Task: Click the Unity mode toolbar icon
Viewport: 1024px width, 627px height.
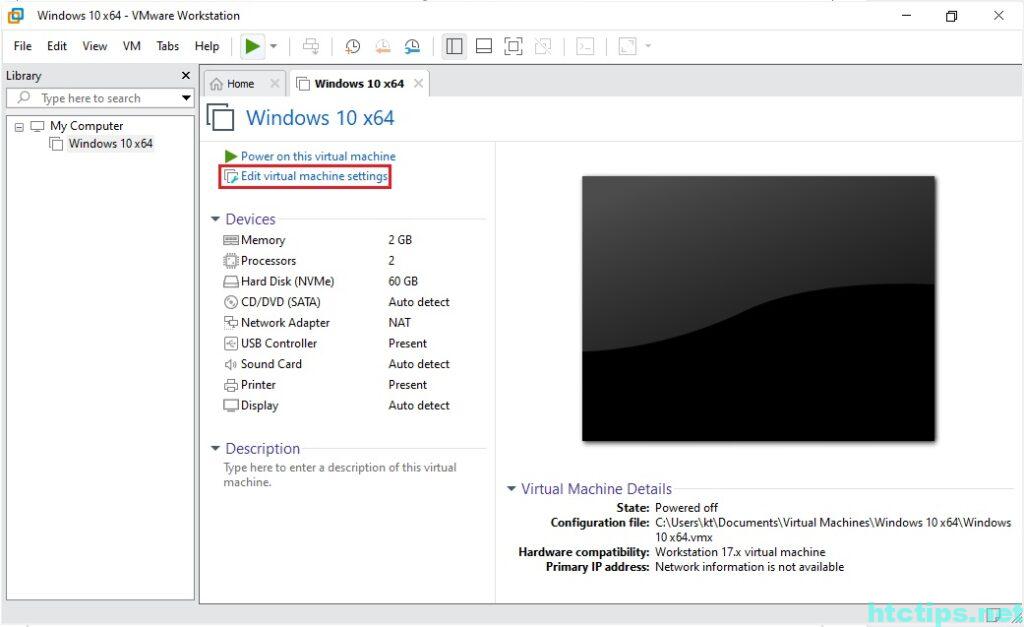Action: coord(543,46)
